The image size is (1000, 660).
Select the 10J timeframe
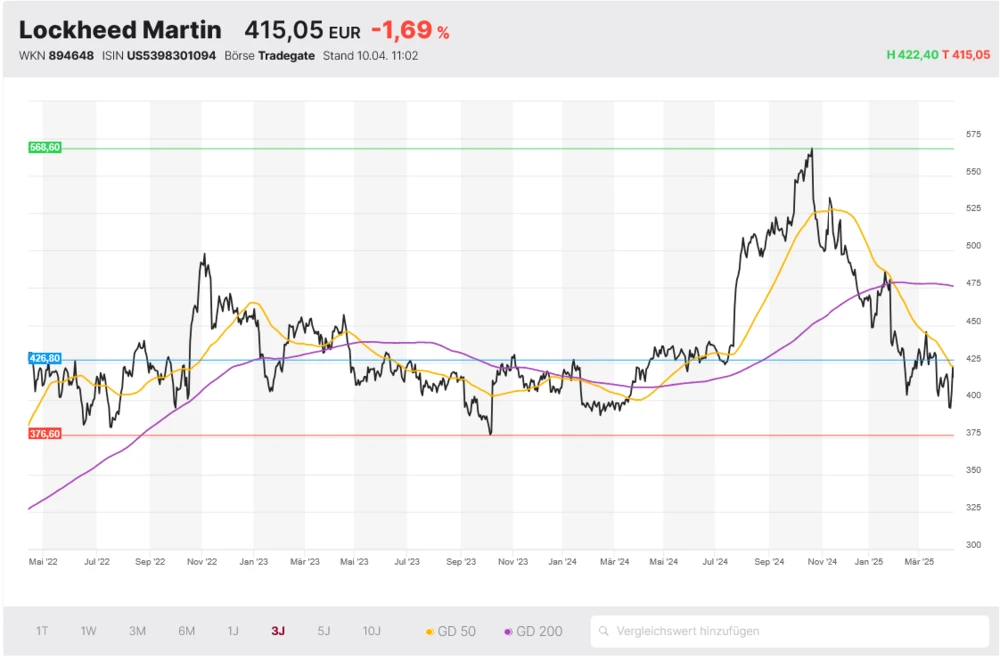tap(371, 631)
